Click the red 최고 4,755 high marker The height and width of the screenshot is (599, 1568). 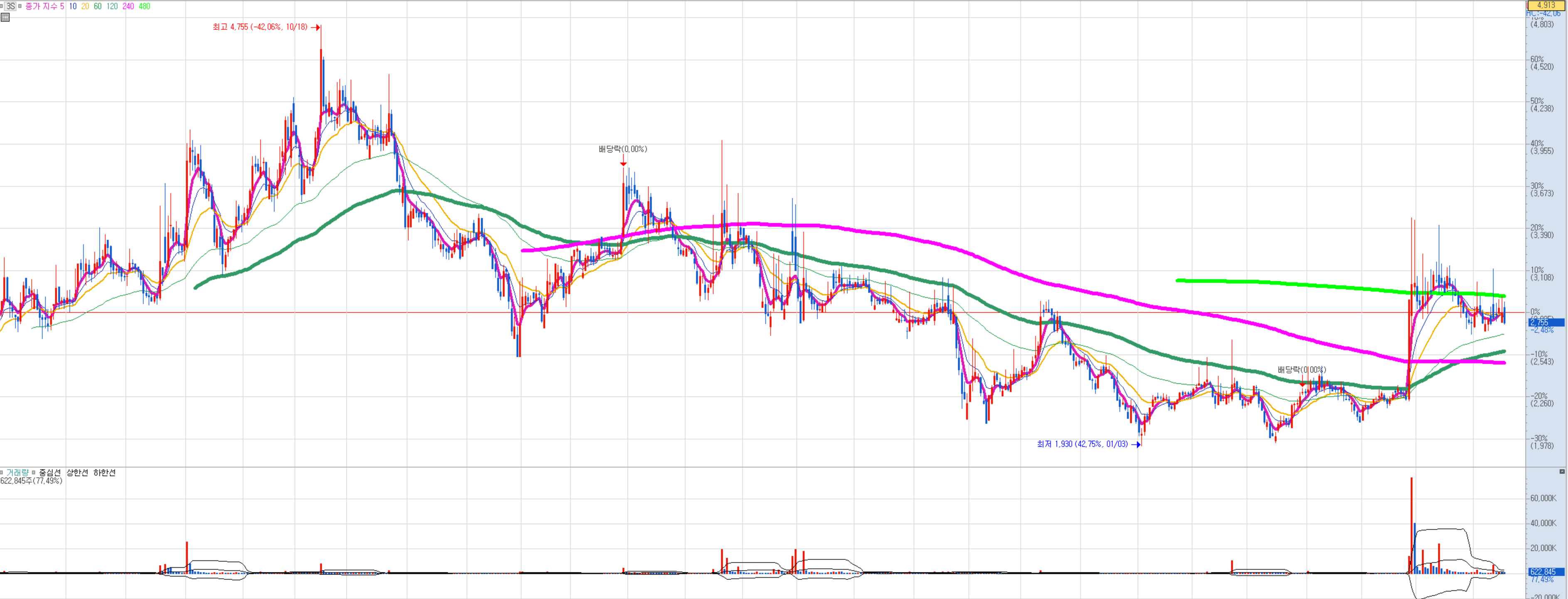(260, 27)
